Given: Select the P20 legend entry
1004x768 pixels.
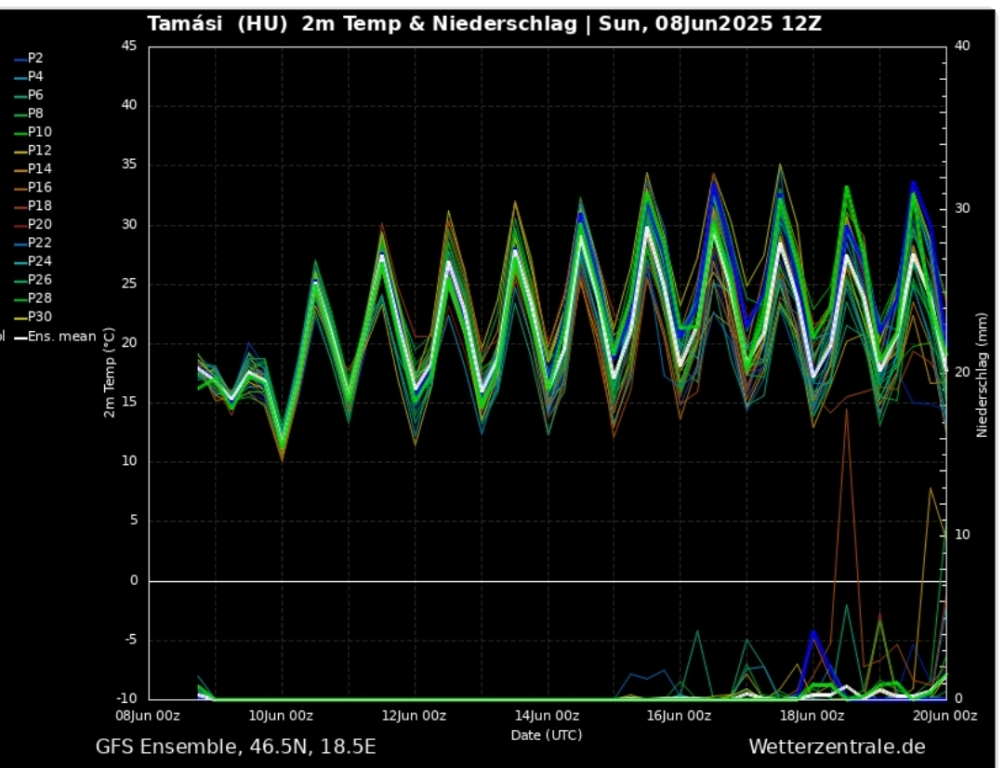Looking at the screenshot, I should click(38, 224).
